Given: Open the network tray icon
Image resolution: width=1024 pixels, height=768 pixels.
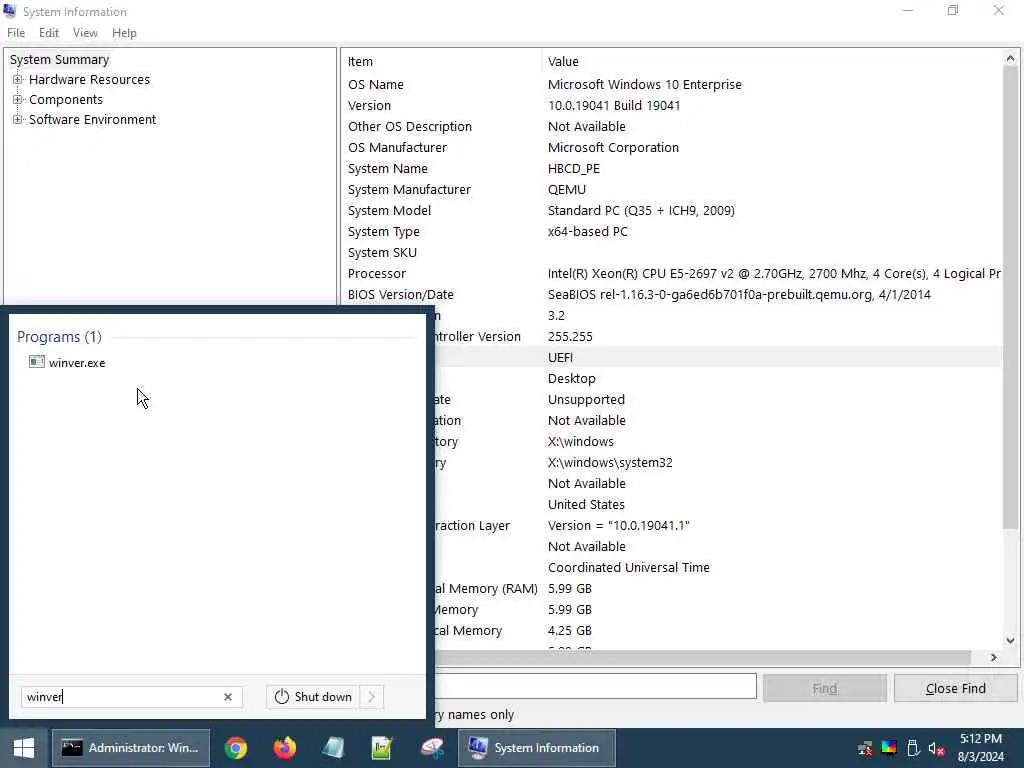Looking at the screenshot, I should point(865,748).
